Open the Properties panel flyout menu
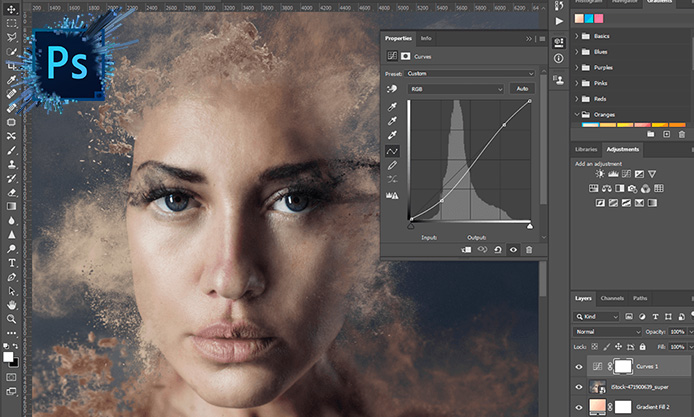694x417 pixels. (542, 39)
